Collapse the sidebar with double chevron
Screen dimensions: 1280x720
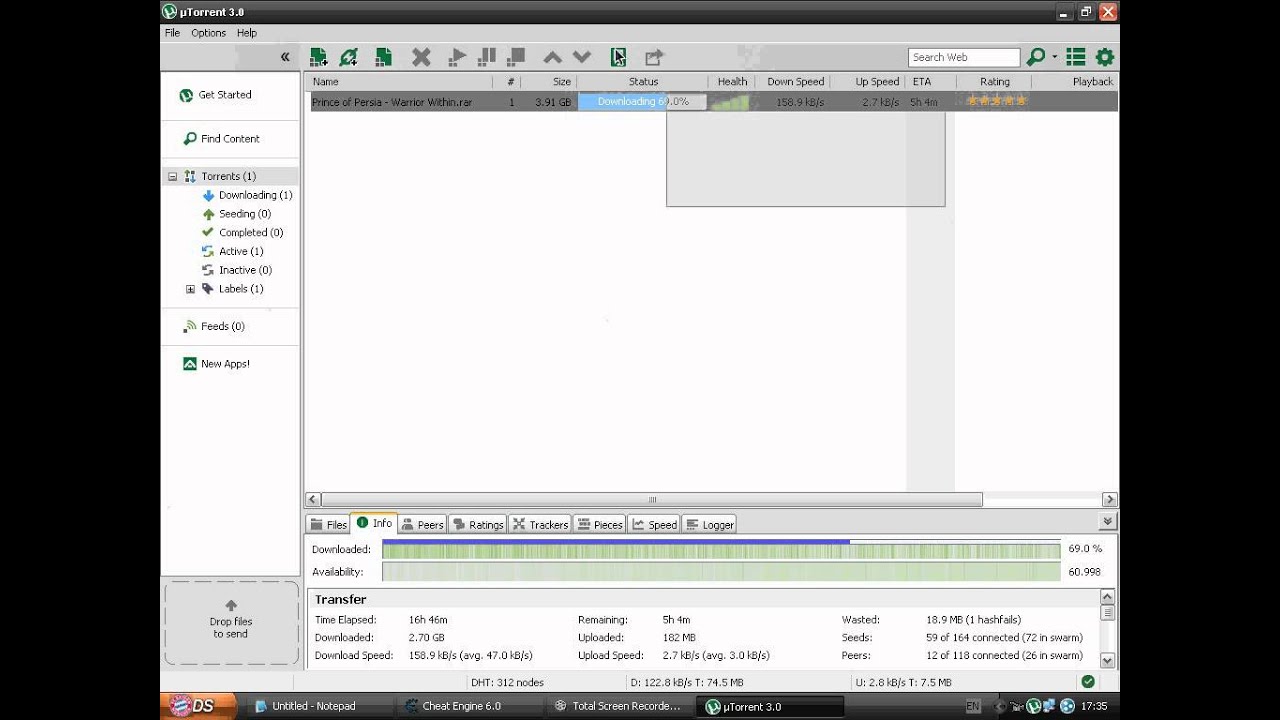click(285, 57)
